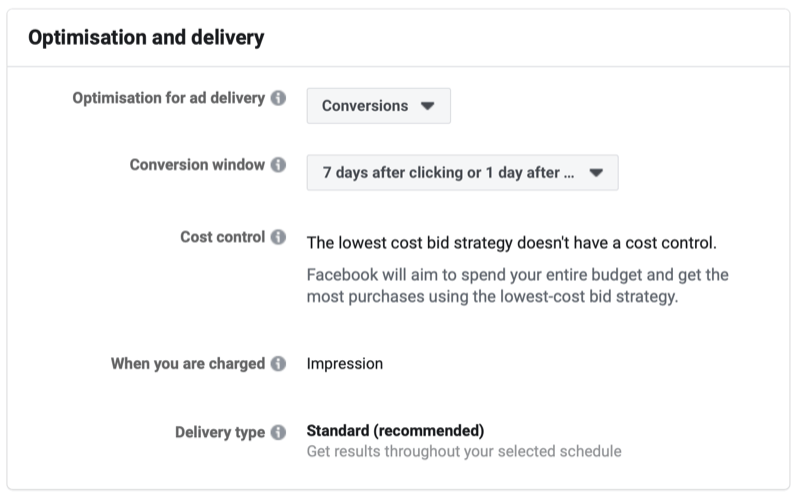Click the Impression charge setting
Screen dimensions: 800x501
[344, 364]
